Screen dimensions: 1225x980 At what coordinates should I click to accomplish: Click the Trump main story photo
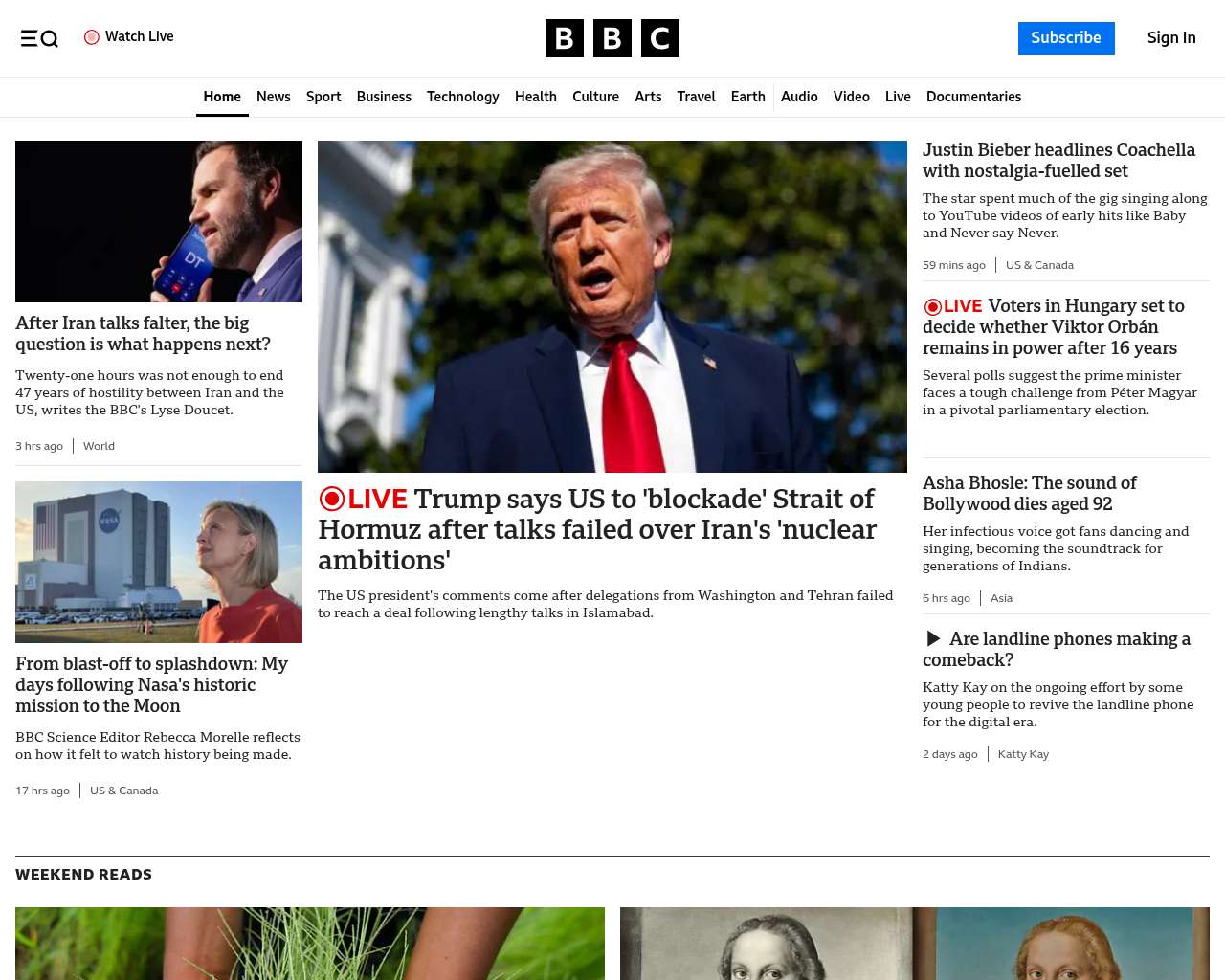click(612, 306)
